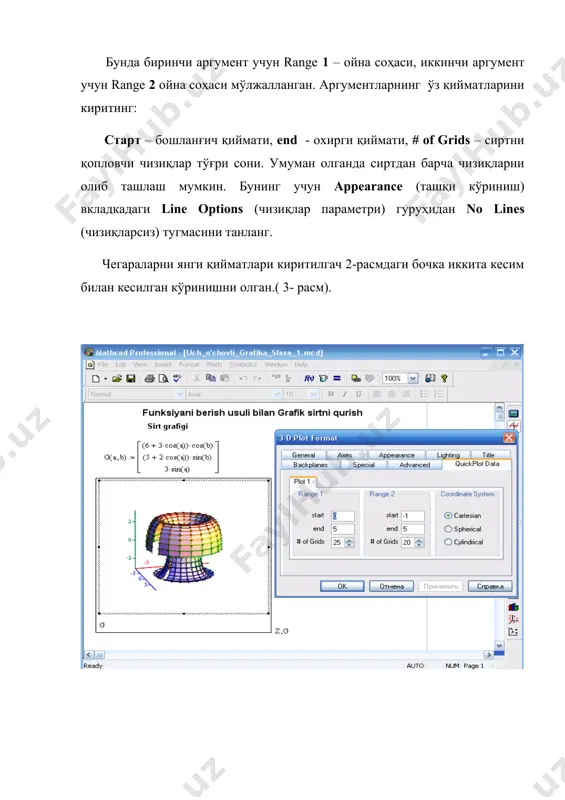Viewport: 565px width, 800px height.
Task: Select the Cartesian coordinate system
Action: tap(462, 515)
